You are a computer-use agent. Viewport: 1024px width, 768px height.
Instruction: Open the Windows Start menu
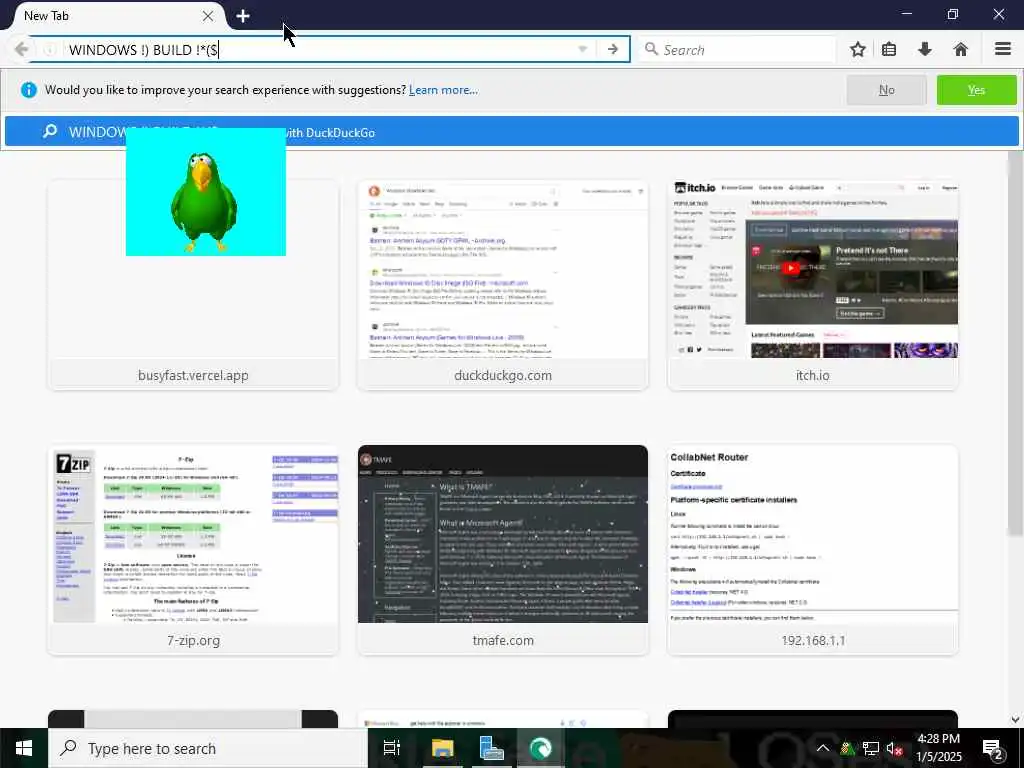[24, 748]
